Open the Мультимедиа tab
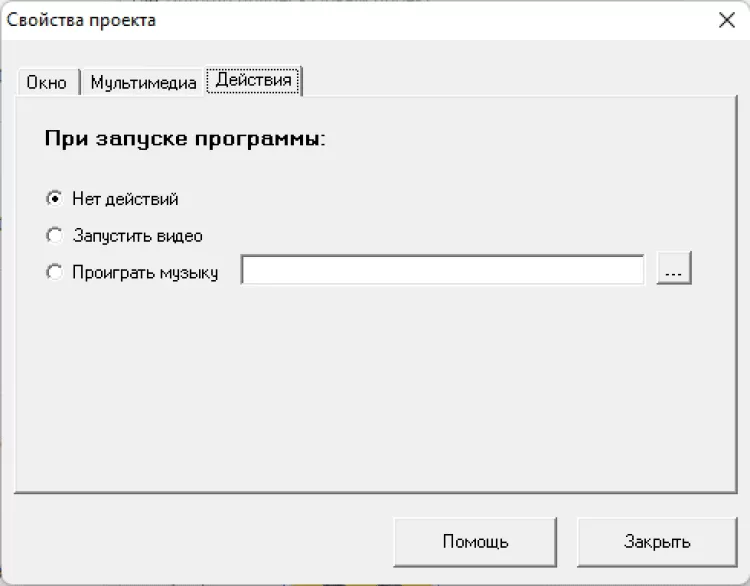Viewport: 750px width, 586px height. (143, 83)
